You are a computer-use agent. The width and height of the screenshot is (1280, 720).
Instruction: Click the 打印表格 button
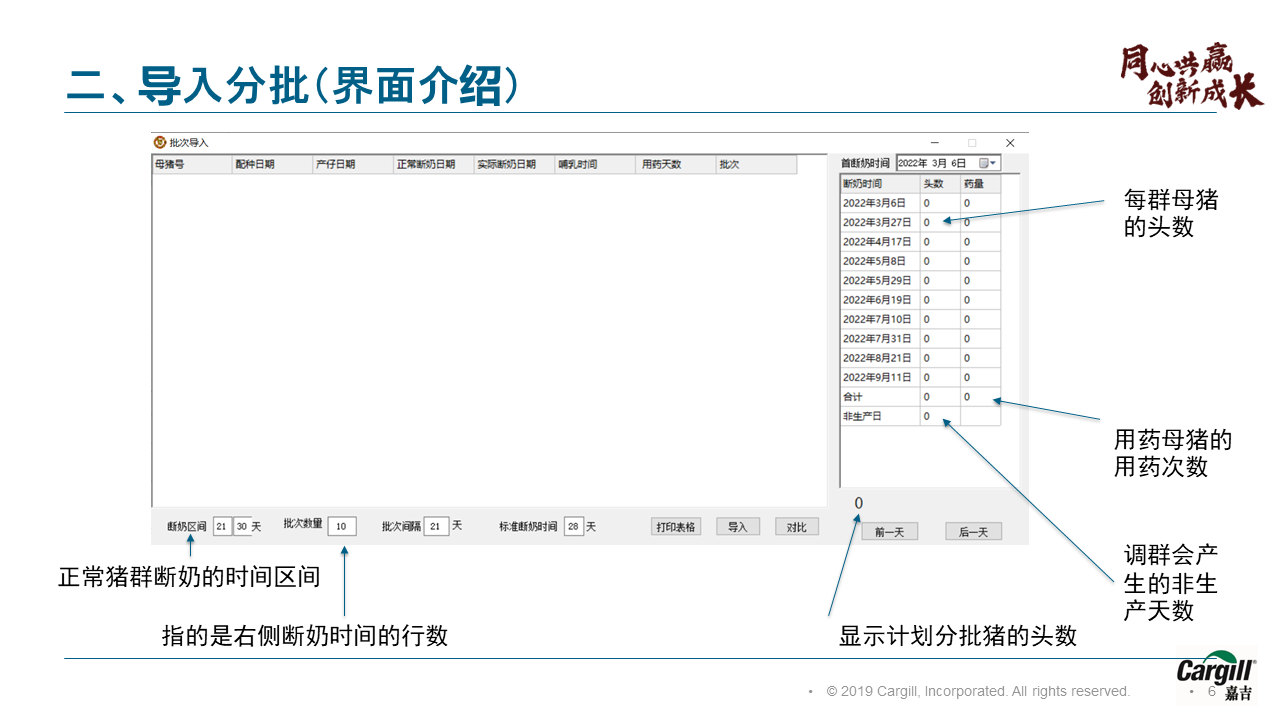pos(676,527)
